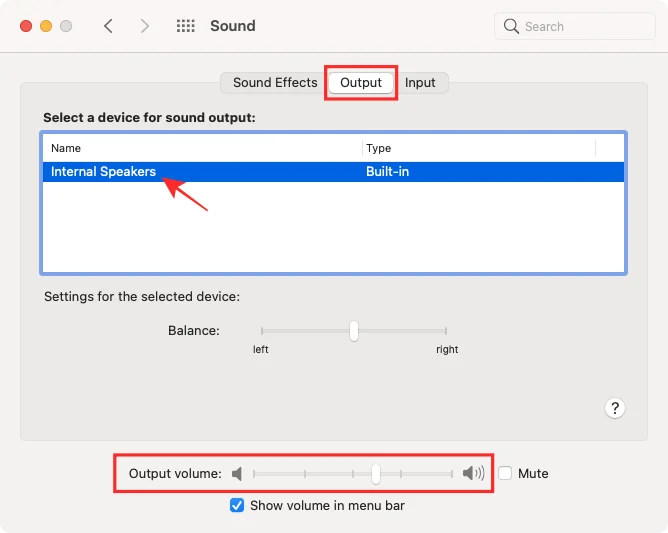Open the Input tab
668x533 pixels.
click(x=420, y=83)
